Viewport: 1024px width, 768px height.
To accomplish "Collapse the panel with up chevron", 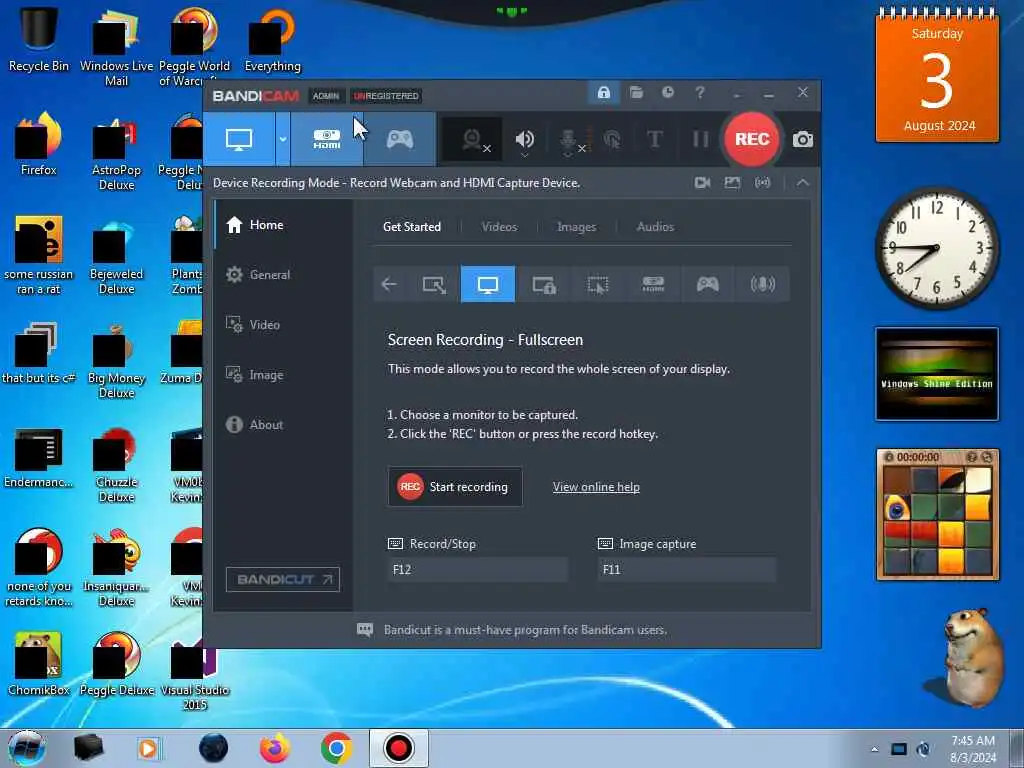I will click(803, 183).
